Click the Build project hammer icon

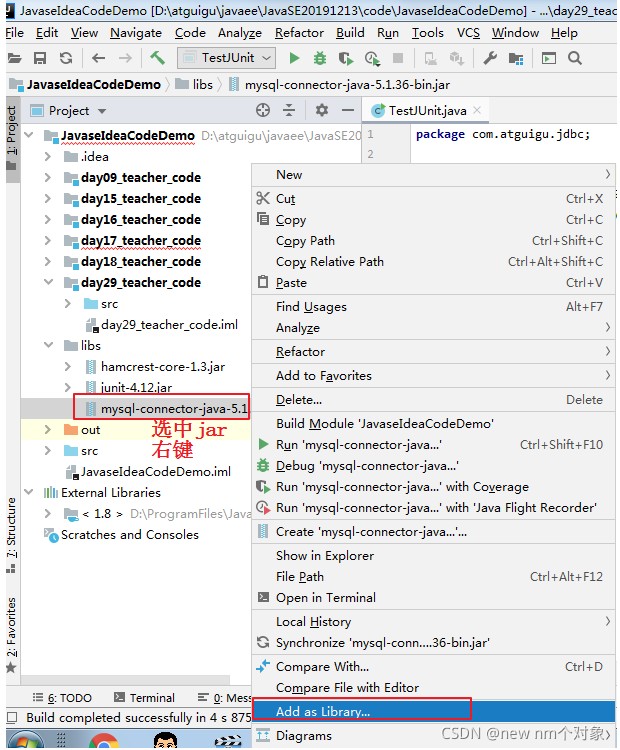[157, 58]
